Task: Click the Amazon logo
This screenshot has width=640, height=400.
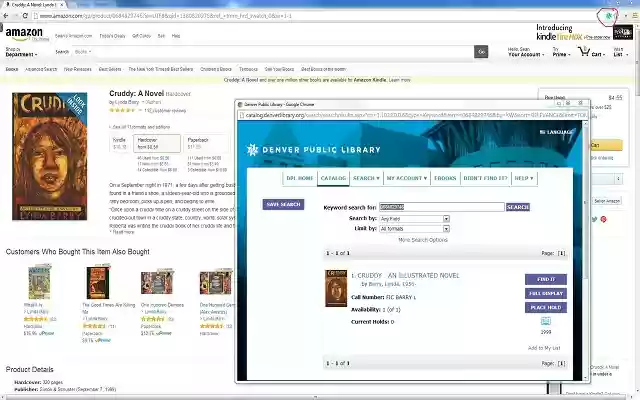Action: point(24,34)
